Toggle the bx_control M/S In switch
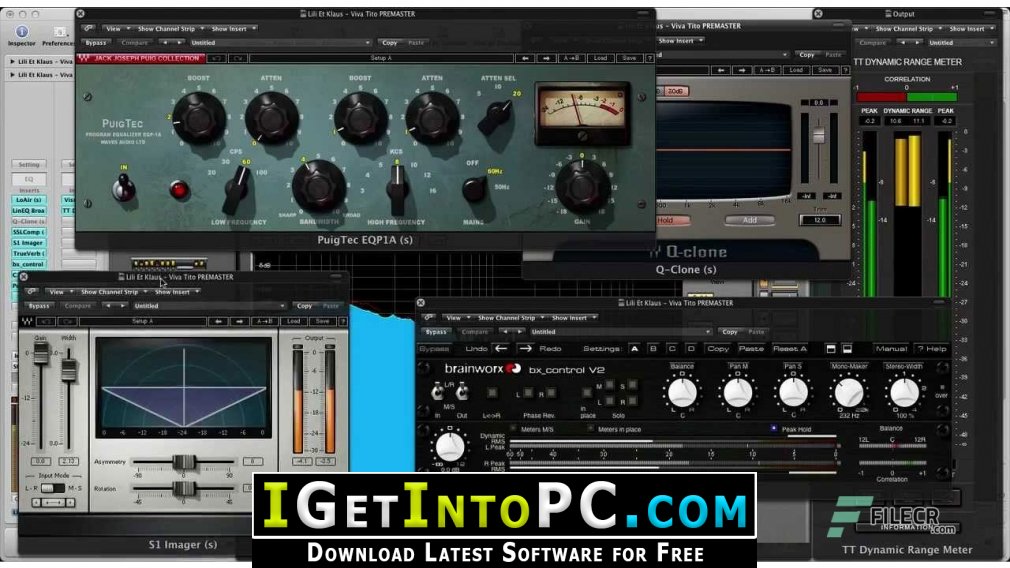The height and width of the screenshot is (568, 1010). [x=438, y=392]
